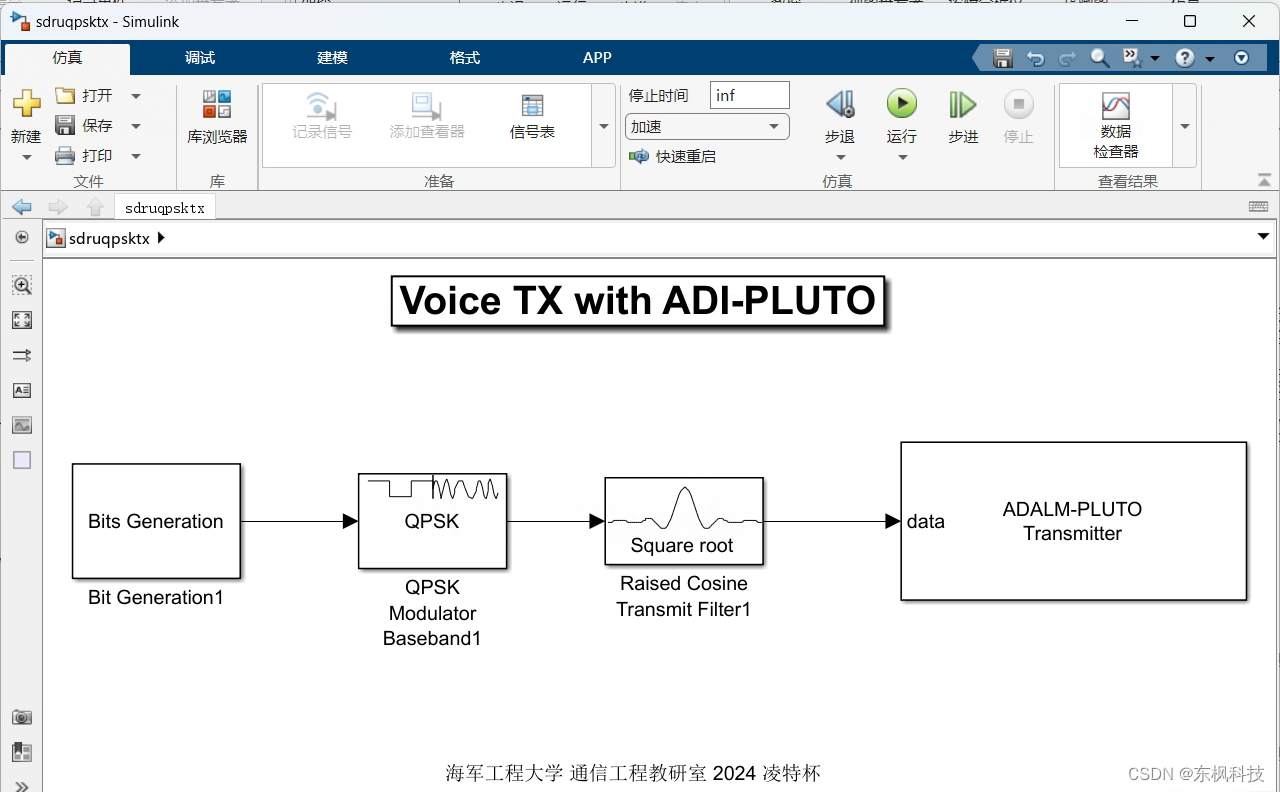Viewport: 1280px width, 792px height.
Task: Select the Raised Cosine Transmit Filter1 block
Action: (683, 521)
